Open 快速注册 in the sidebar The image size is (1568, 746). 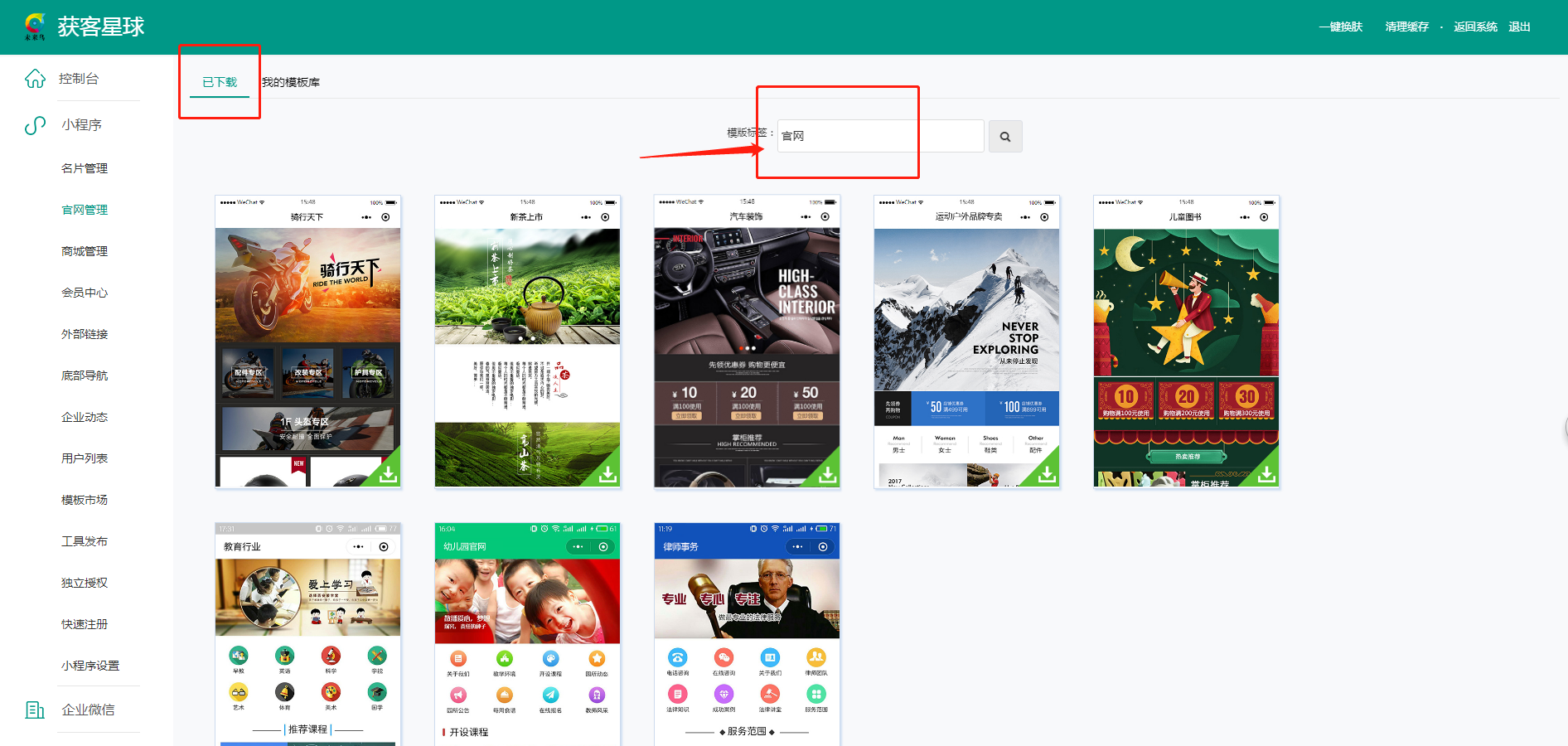coord(85,624)
